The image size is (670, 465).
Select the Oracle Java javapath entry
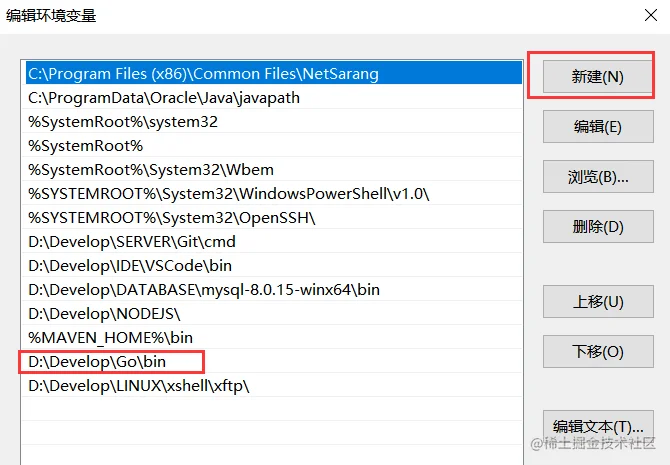[x=272, y=98]
